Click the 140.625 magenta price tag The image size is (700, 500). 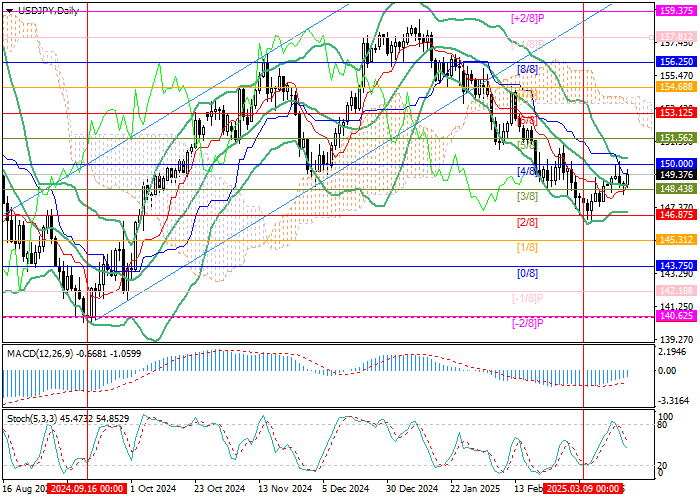pyautogui.click(x=675, y=317)
